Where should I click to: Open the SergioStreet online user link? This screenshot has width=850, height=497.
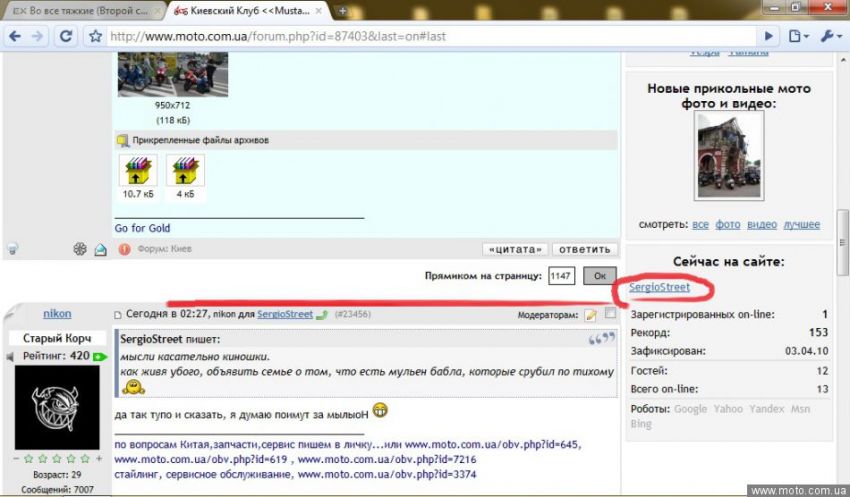click(659, 288)
